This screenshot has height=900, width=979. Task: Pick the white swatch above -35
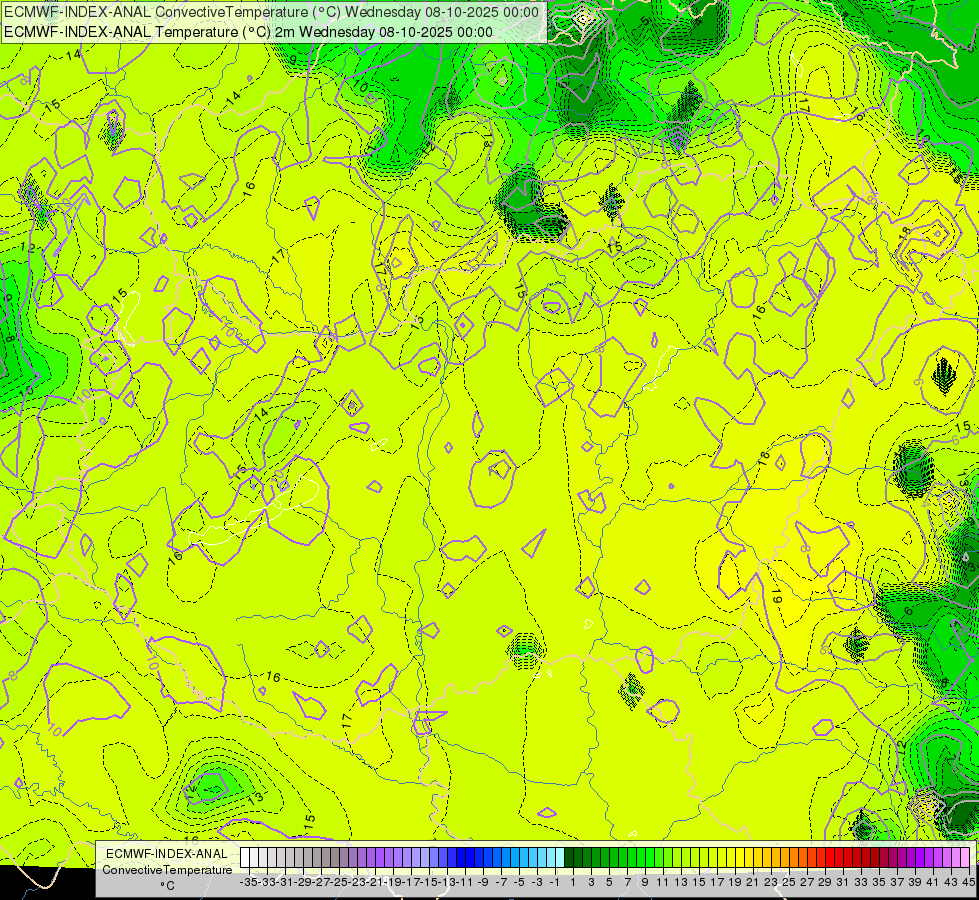245,858
